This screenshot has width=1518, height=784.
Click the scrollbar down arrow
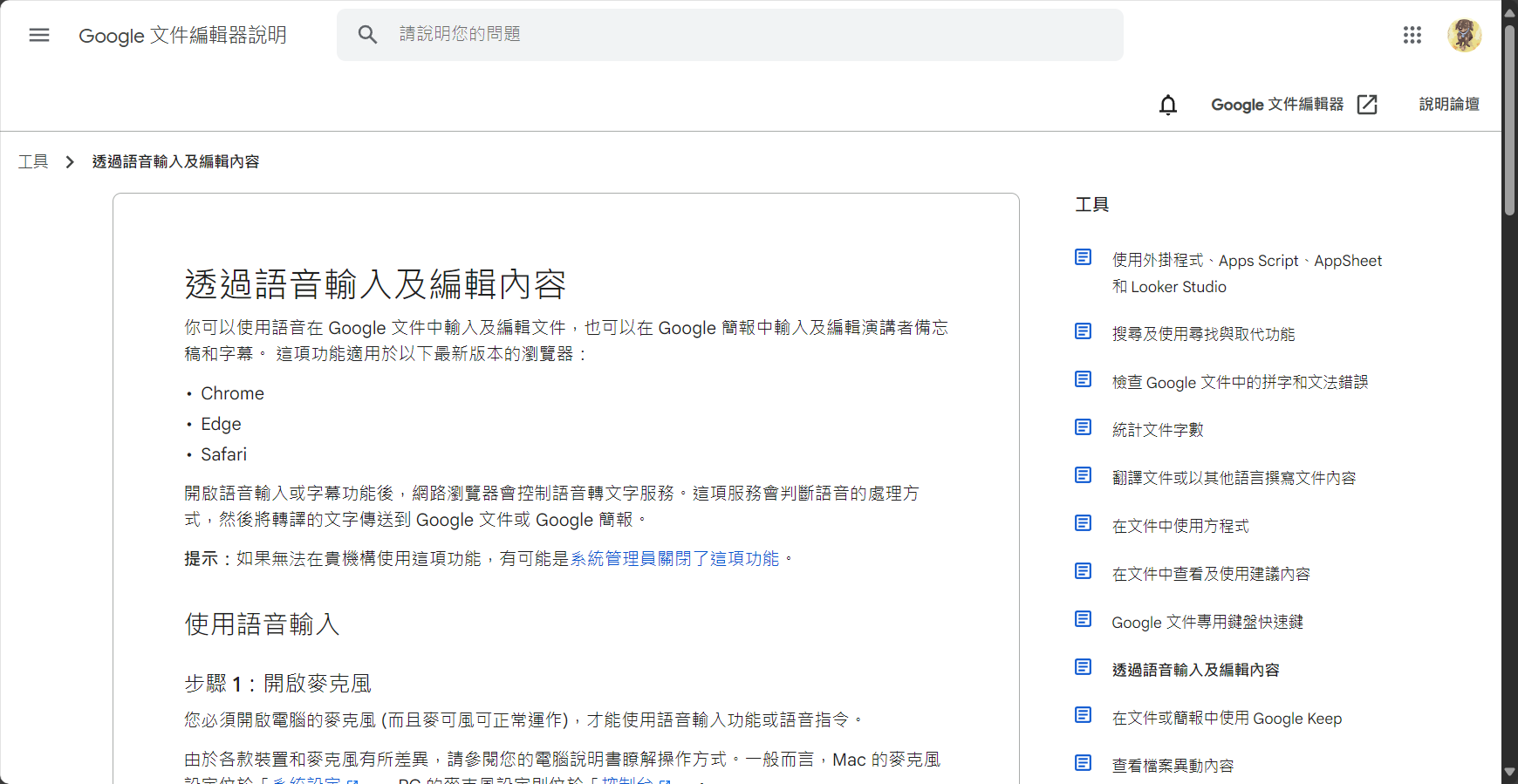coord(1509,773)
